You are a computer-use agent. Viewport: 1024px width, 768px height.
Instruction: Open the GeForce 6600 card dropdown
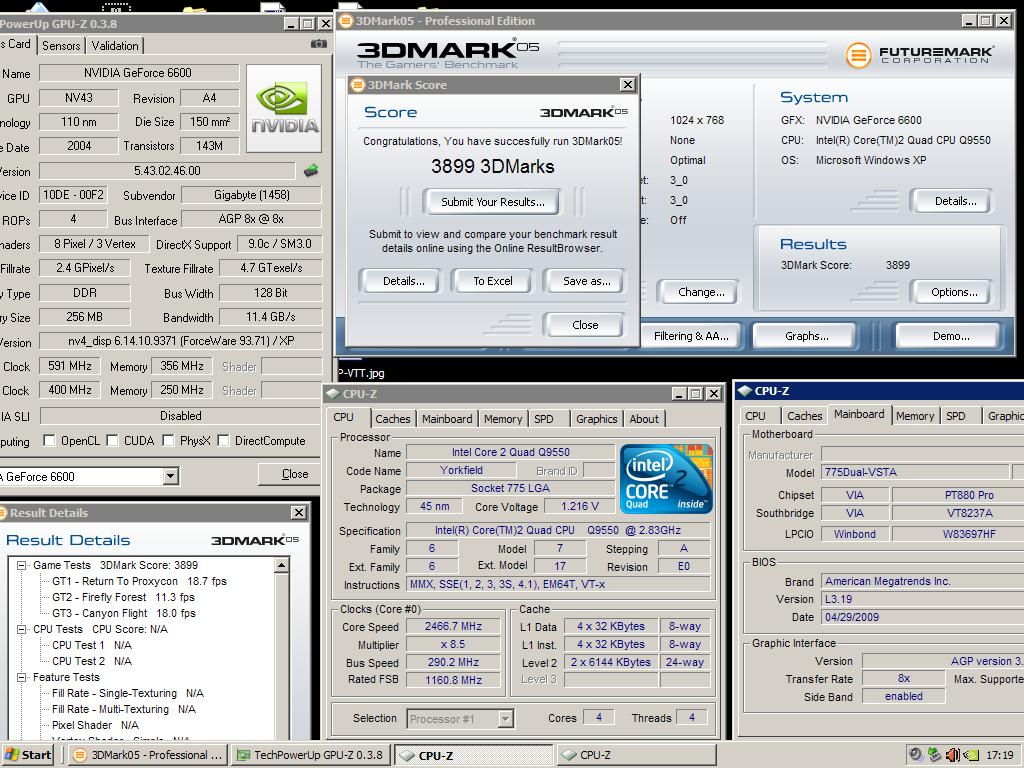coord(170,476)
